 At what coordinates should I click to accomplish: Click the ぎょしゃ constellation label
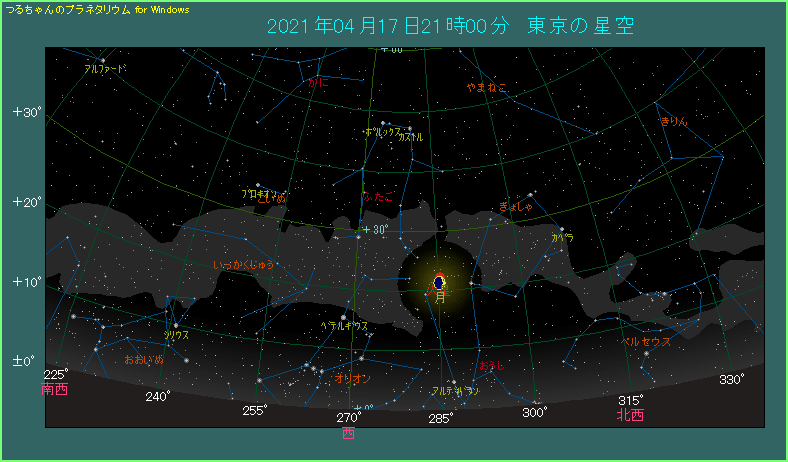[x=516, y=207]
